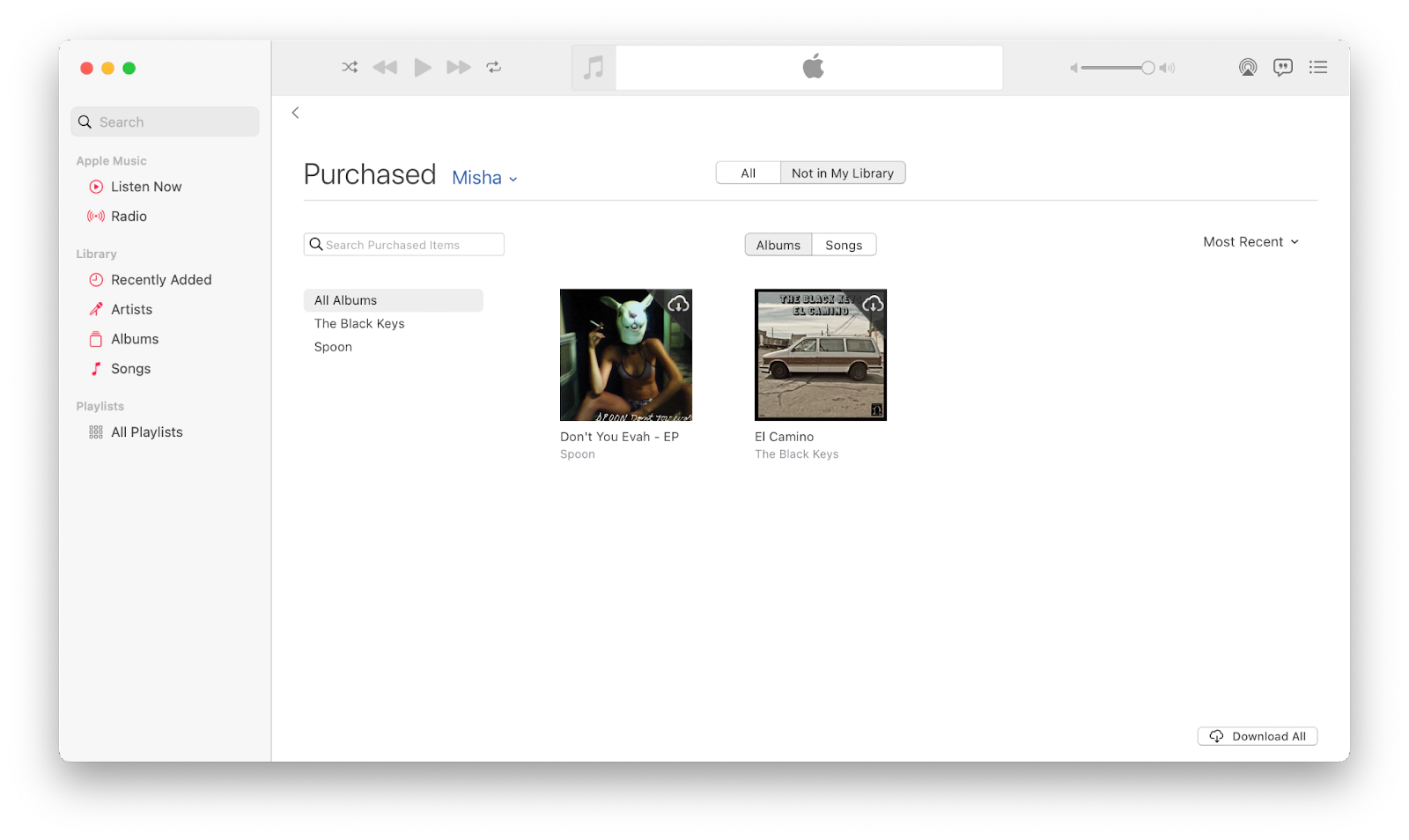The height and width of the screenshot is (840, 1409).
Task: Show the lyrics panel
Action: click(x=1283, y=67)
